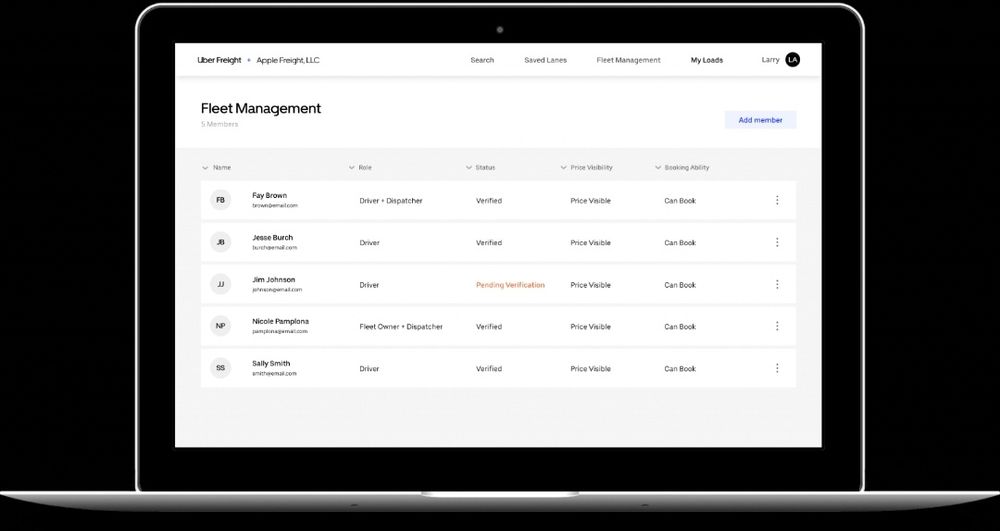Click Jim Johnson's email address
1000x531 pixels.
(277, 289)
